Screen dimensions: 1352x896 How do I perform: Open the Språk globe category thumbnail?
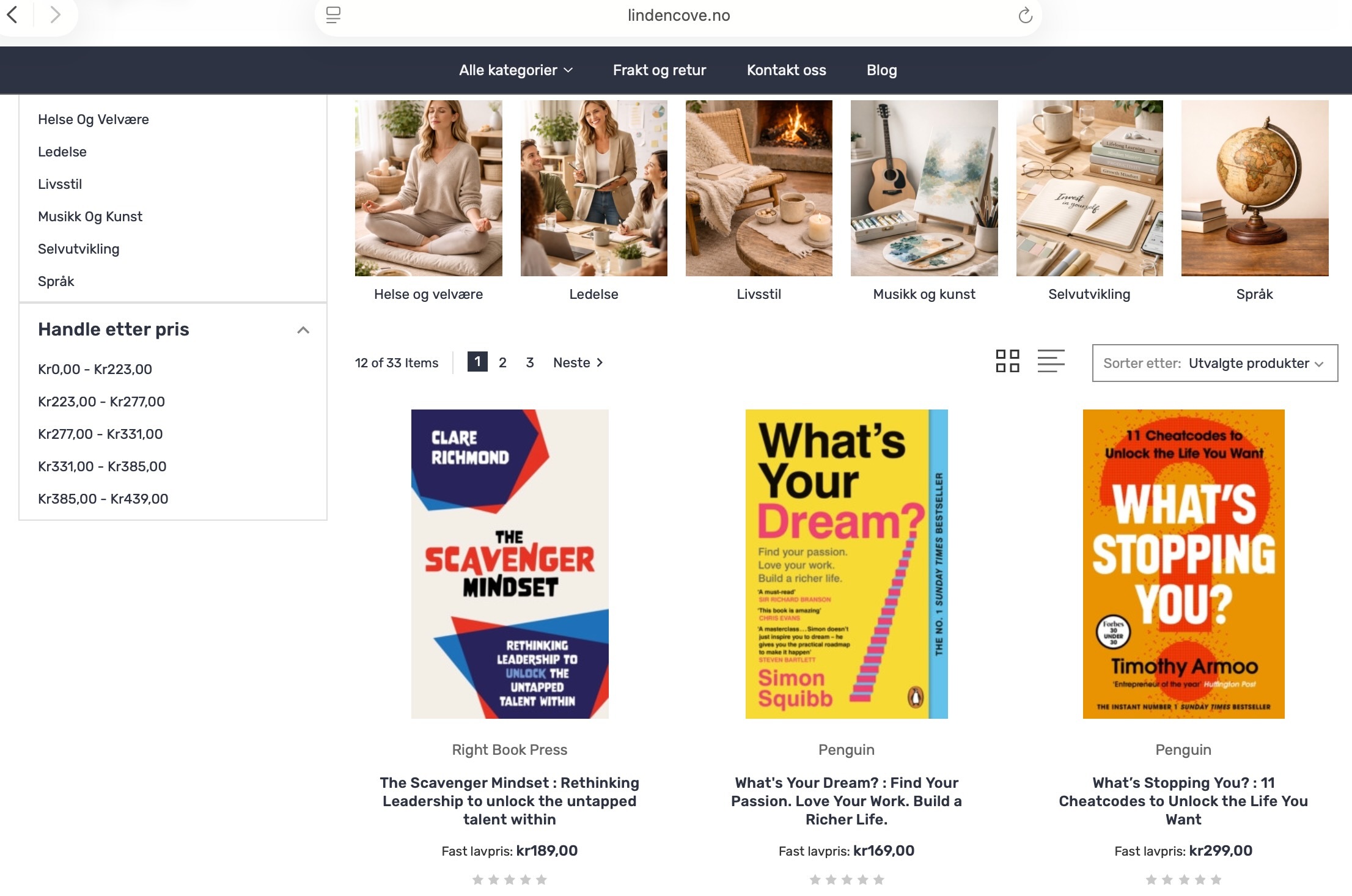1254,188
